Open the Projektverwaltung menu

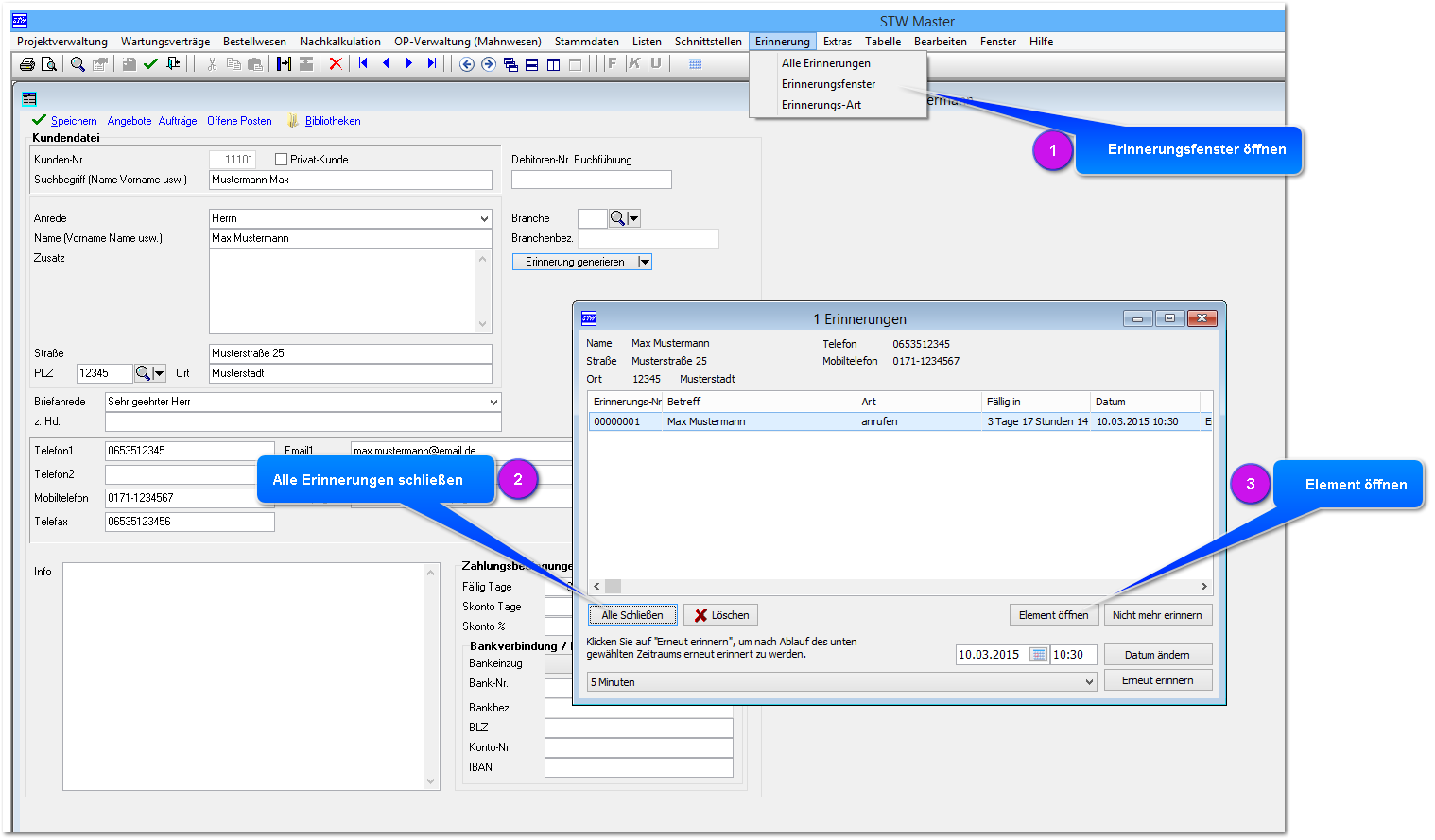(x=62, y=42)
